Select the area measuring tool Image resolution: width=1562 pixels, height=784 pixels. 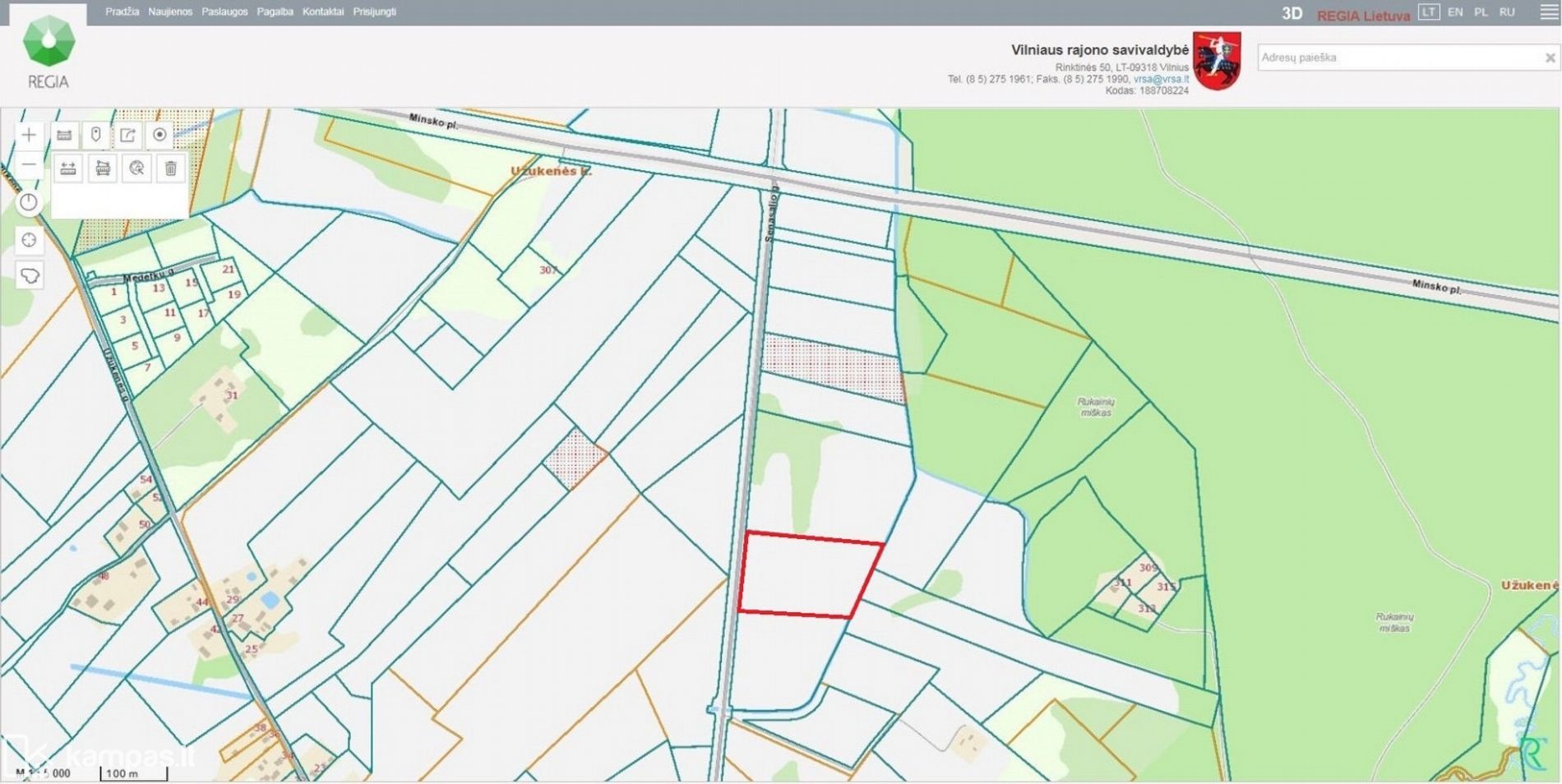click(103, 168)
